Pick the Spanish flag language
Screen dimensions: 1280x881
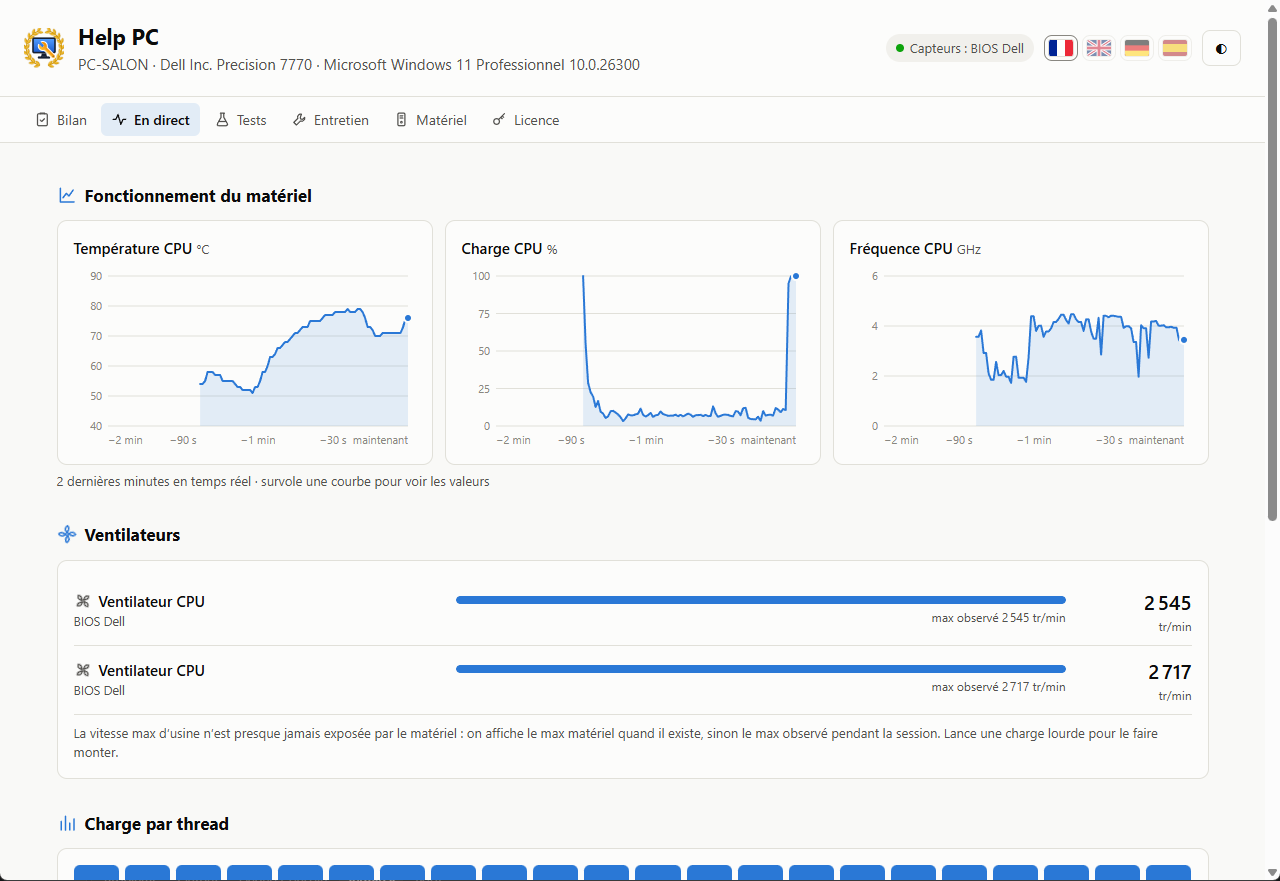point(1175,48)
